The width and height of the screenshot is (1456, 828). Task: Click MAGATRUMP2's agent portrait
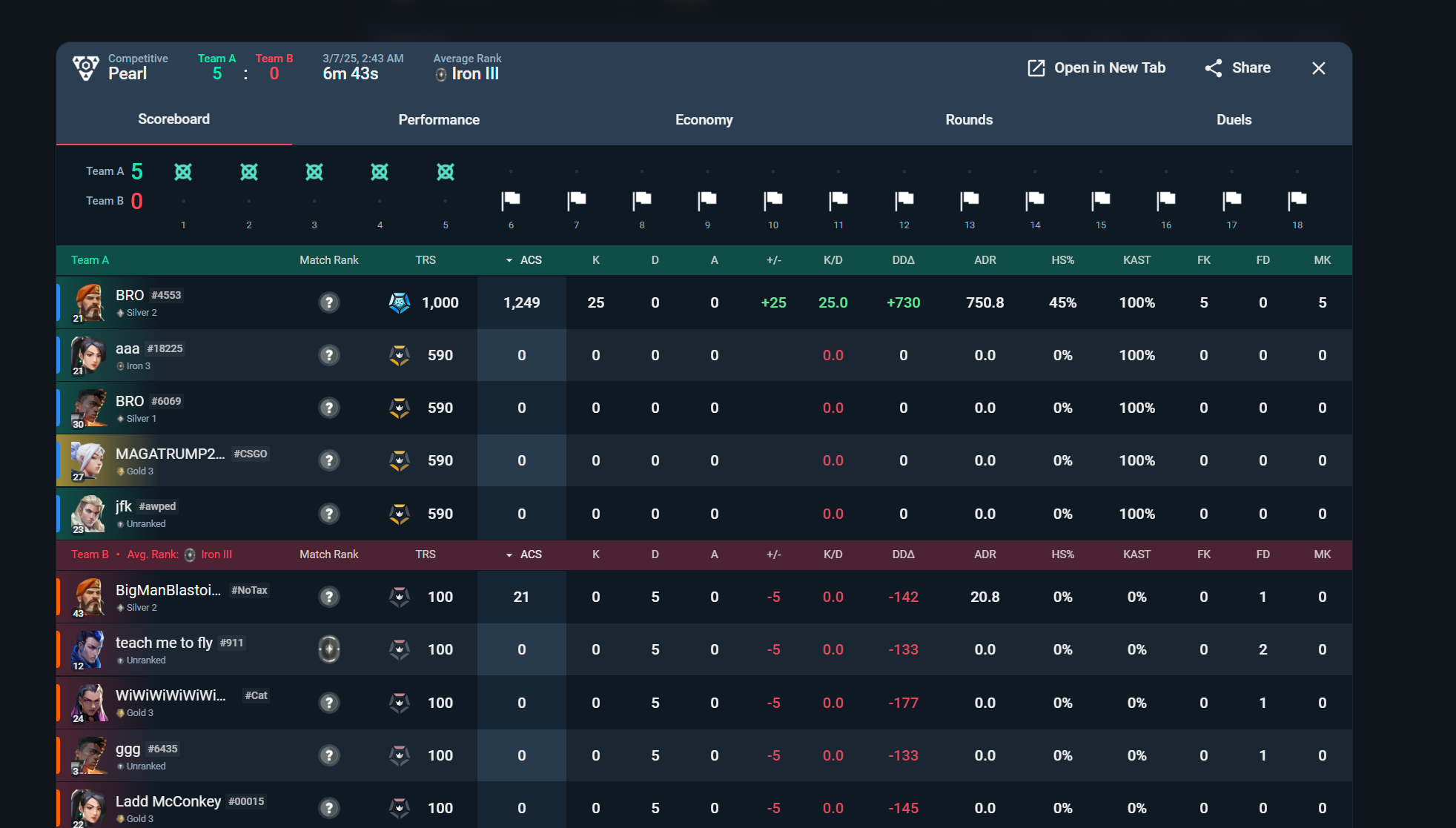[x=88, y=460]
